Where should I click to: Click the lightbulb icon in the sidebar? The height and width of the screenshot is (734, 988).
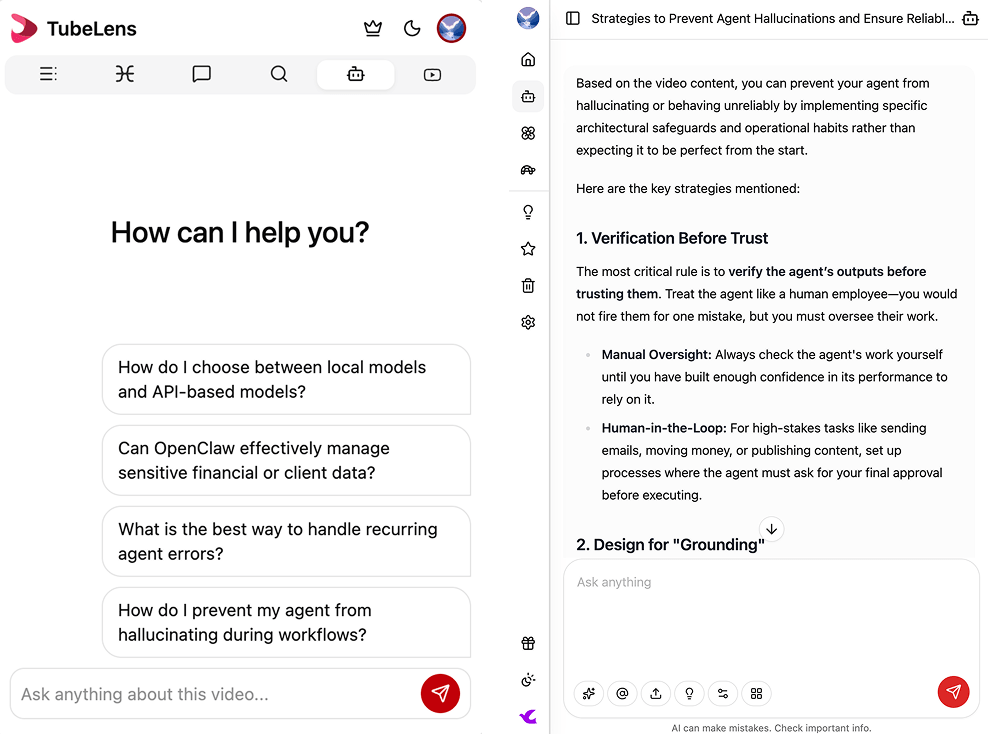[528, 212]
